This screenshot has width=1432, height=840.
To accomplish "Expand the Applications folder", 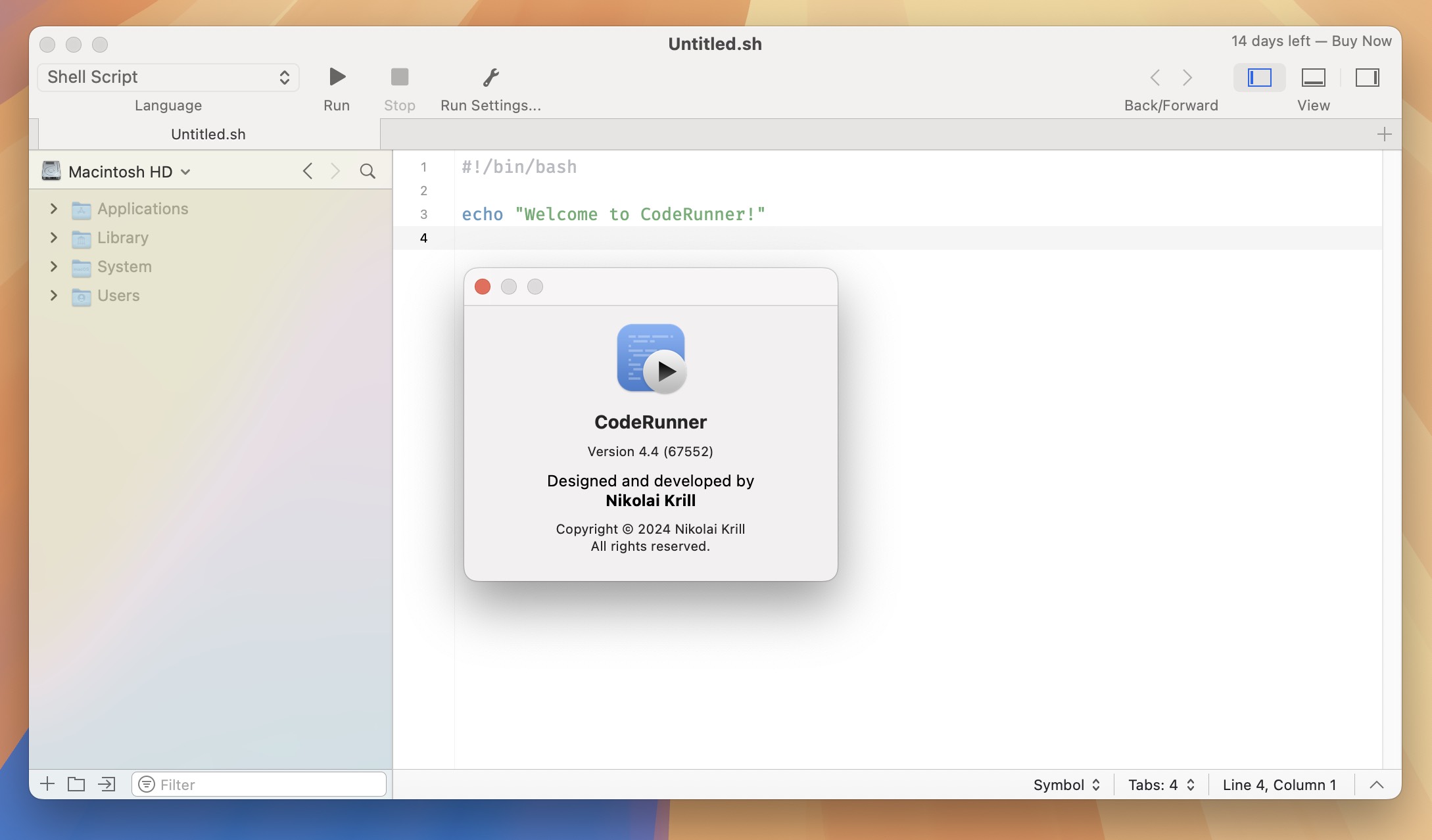I will pyautogui.click(x=54, y=208).
